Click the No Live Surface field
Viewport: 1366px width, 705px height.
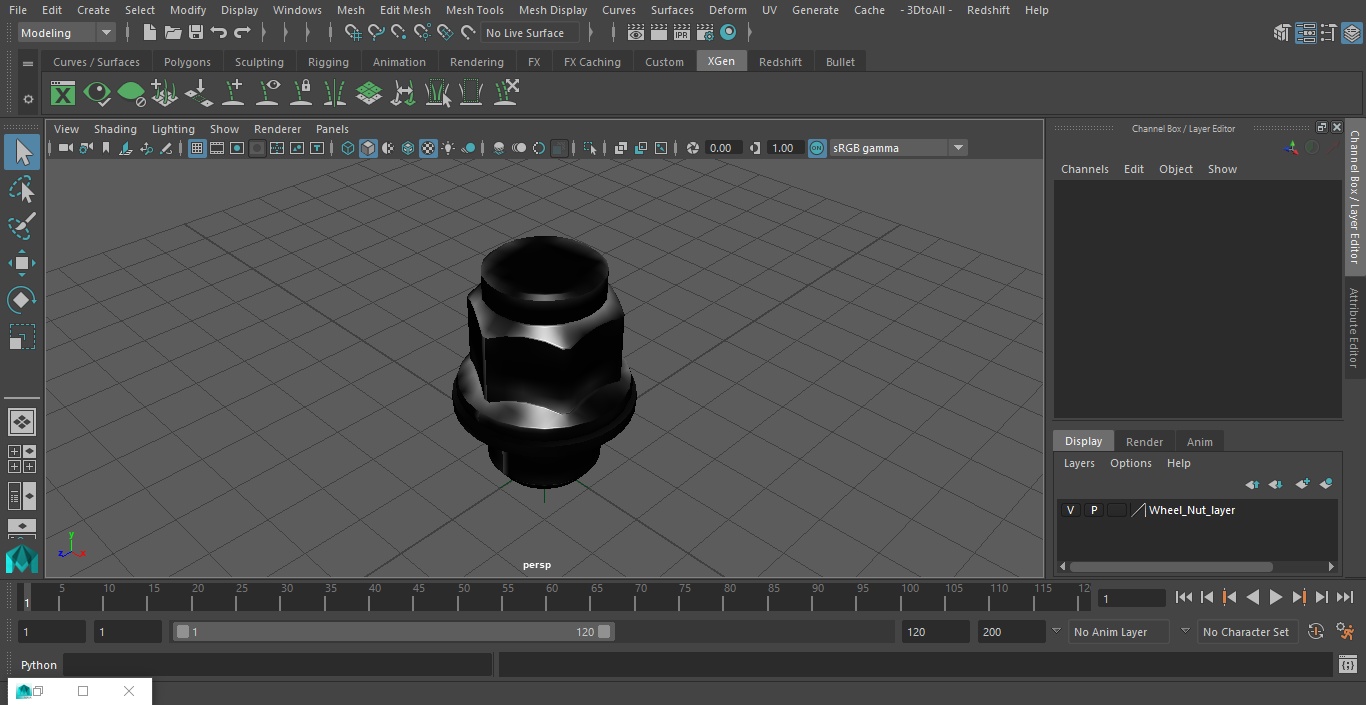point(529,33)
